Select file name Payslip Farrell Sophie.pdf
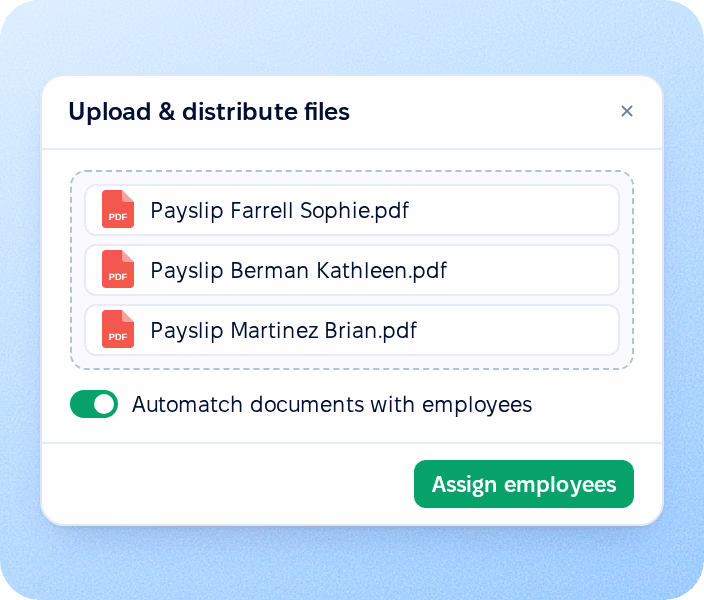 point(279,210)
